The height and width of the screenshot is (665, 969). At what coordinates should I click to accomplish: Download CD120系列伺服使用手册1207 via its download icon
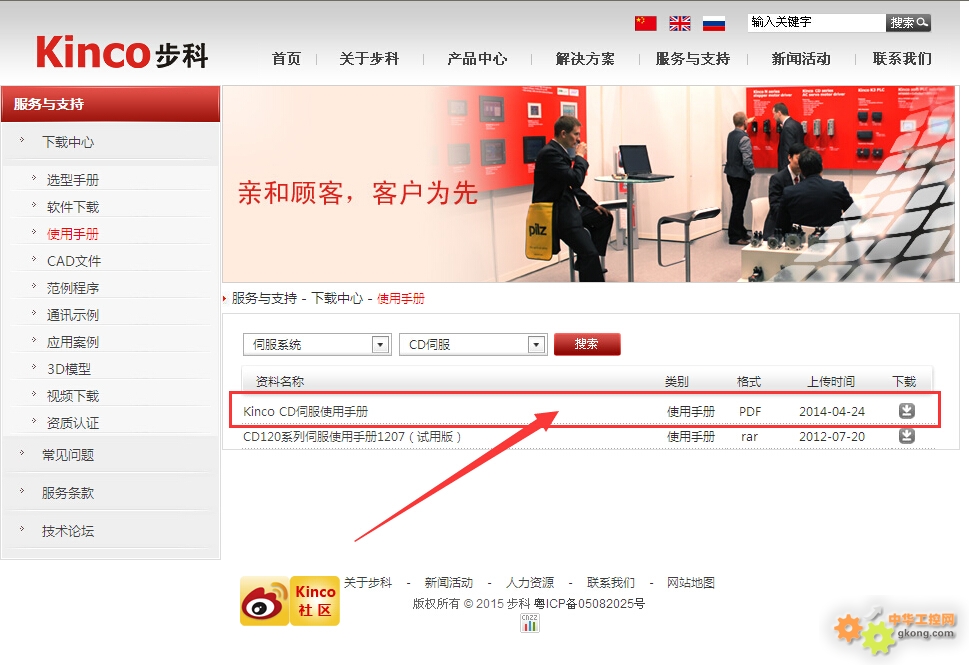point(907,436)
